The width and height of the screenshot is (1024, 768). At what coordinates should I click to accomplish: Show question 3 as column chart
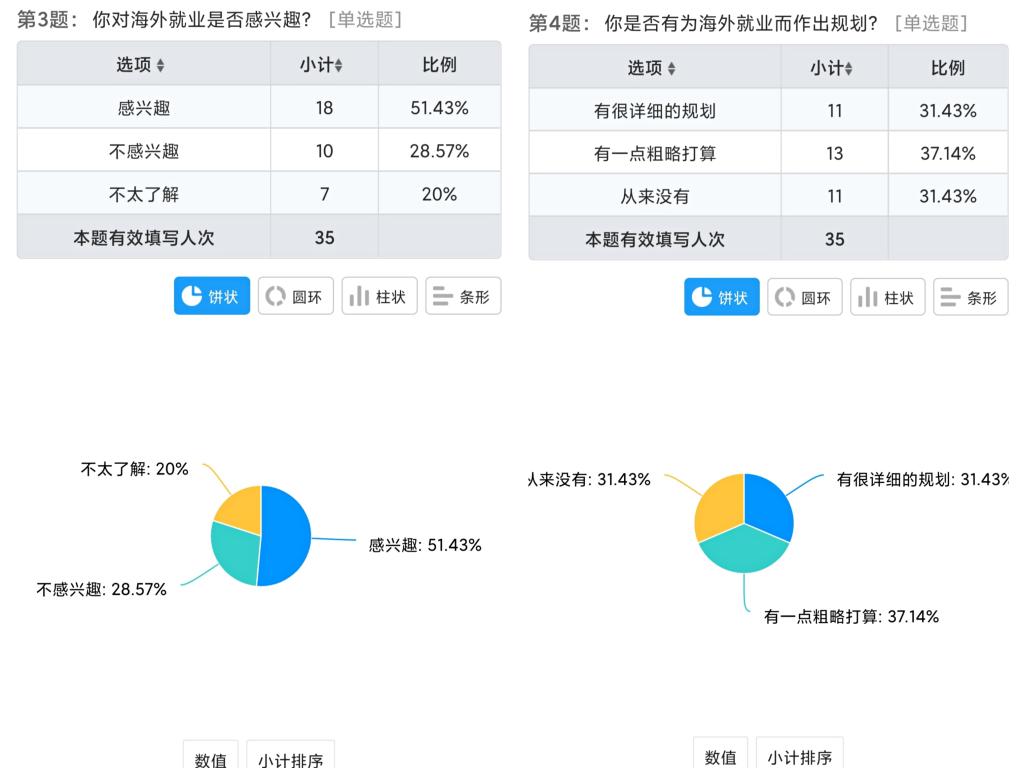(x=379, y=296)
